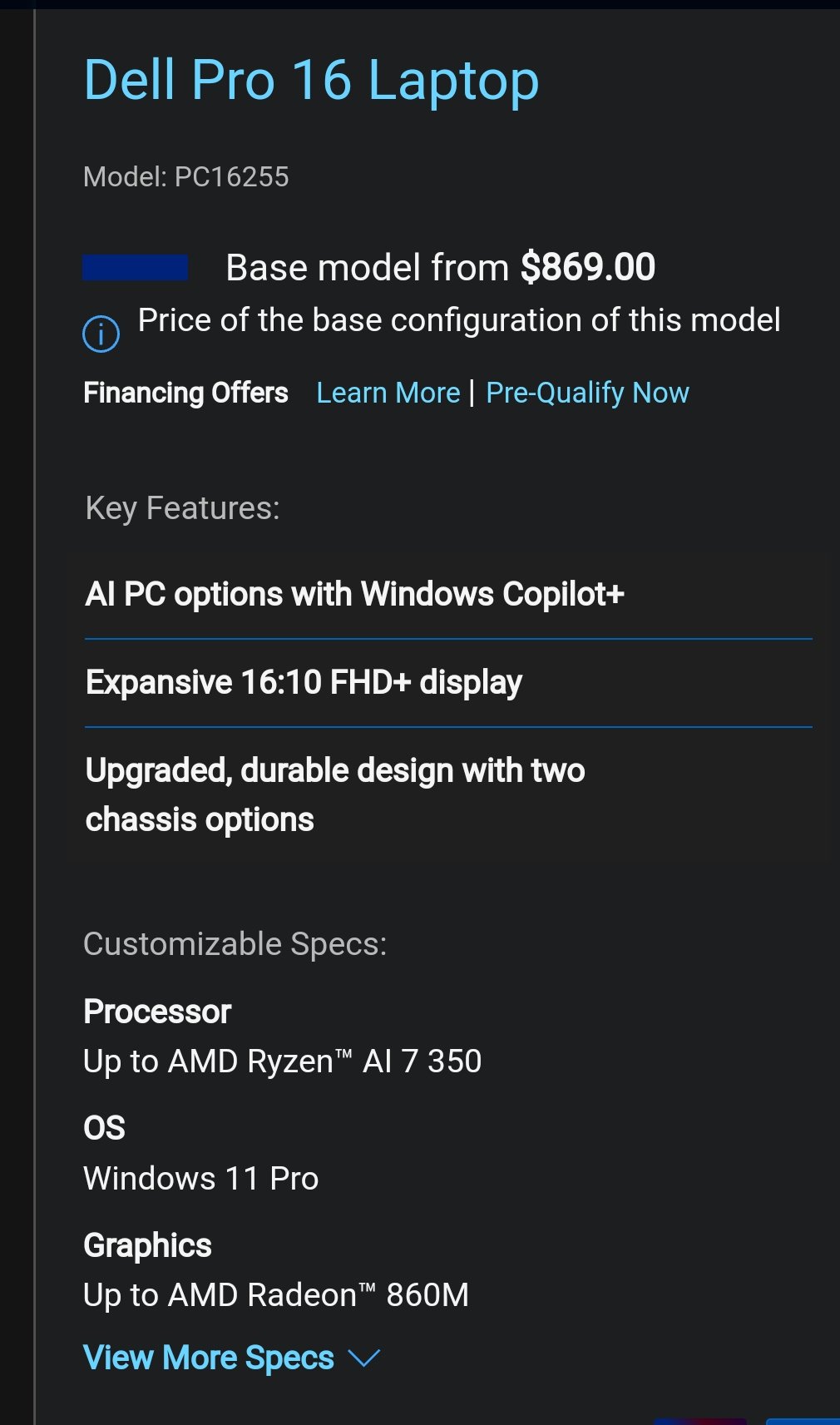Screen dimensions: 840x1425
Task: Select the Model PC16255 text
Action: 186,176
